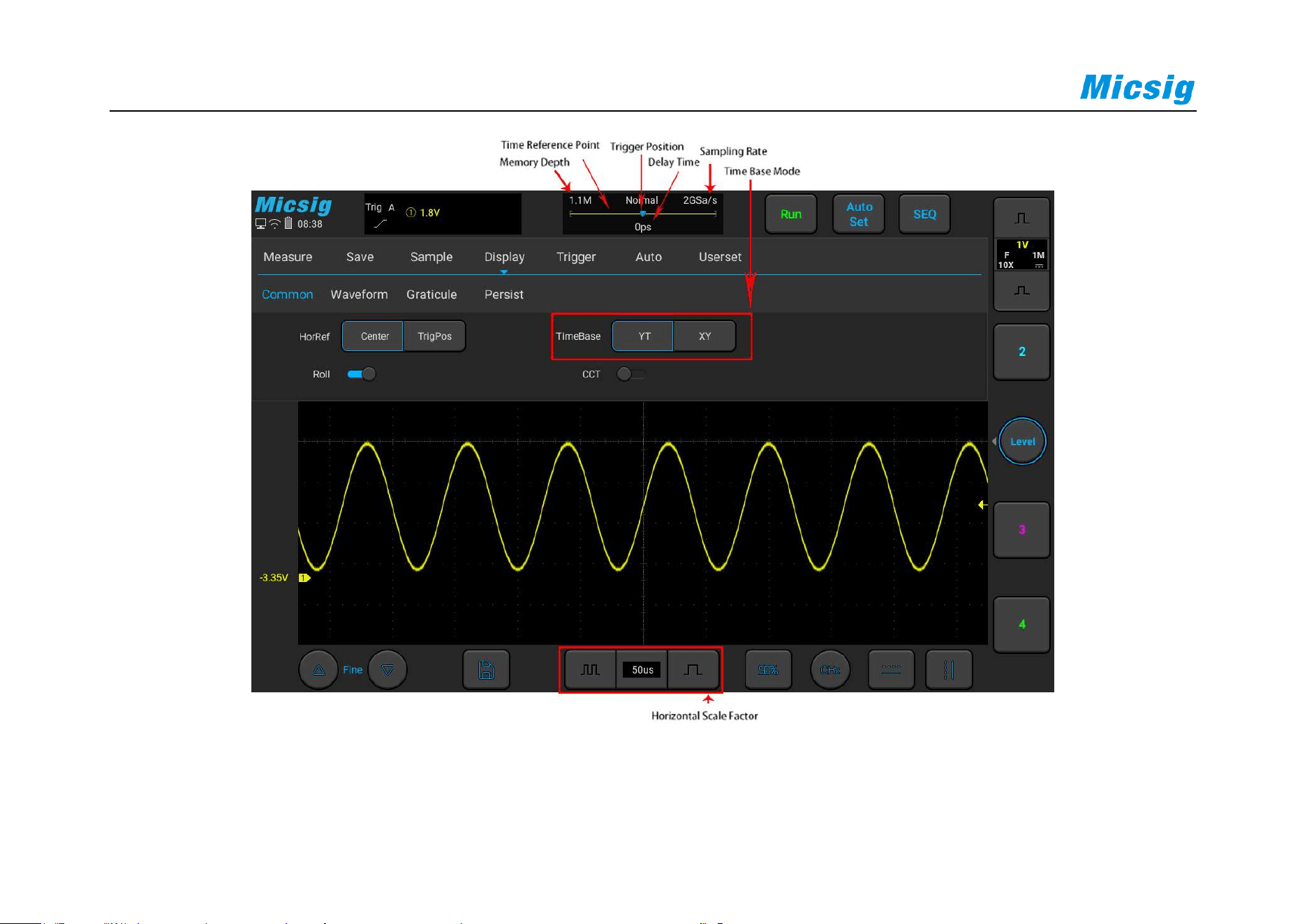Click the Auto Set button
1307x924 pixels.
coord(859,214)
